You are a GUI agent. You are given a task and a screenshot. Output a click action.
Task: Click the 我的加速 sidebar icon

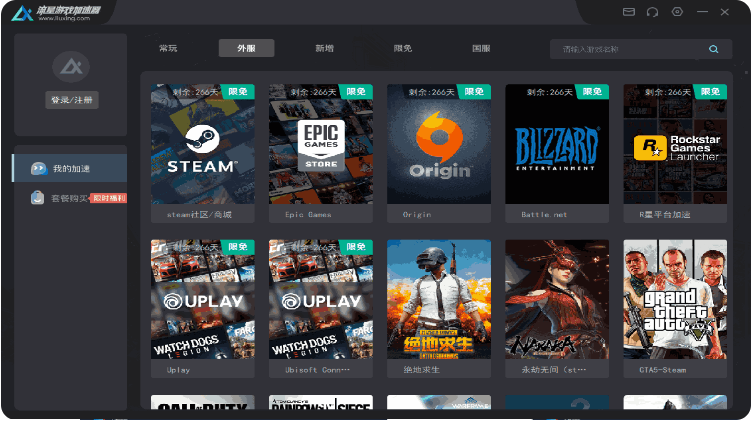[39, 168]
